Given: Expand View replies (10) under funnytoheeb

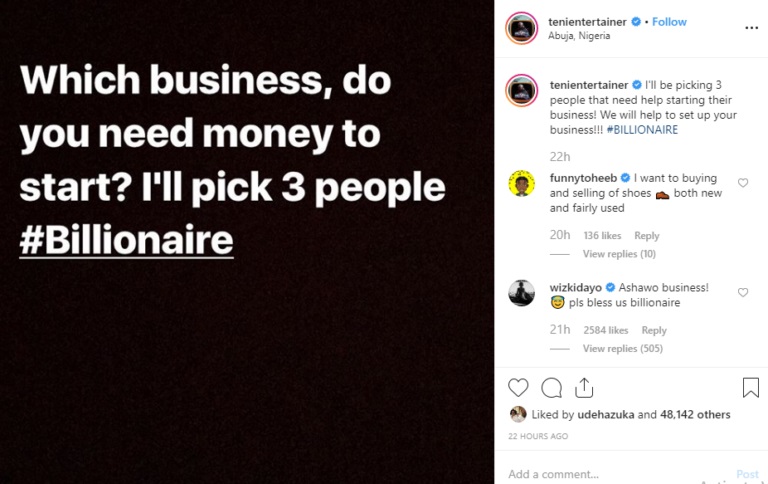Looking at the screenshot, I should [x=619, y=254].
